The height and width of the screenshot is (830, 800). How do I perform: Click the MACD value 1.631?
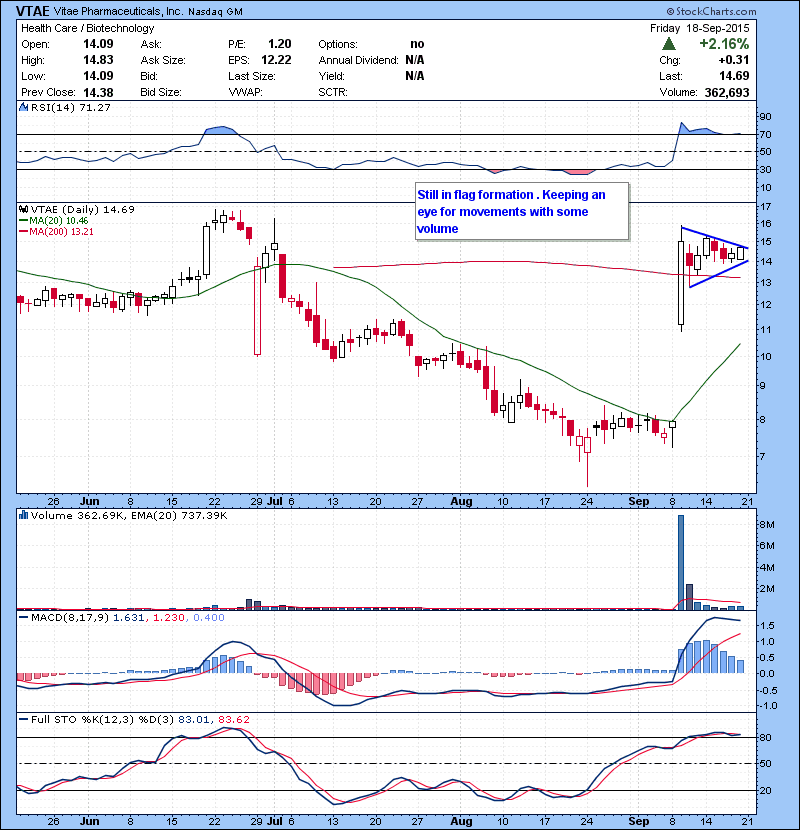coord(129,617)
